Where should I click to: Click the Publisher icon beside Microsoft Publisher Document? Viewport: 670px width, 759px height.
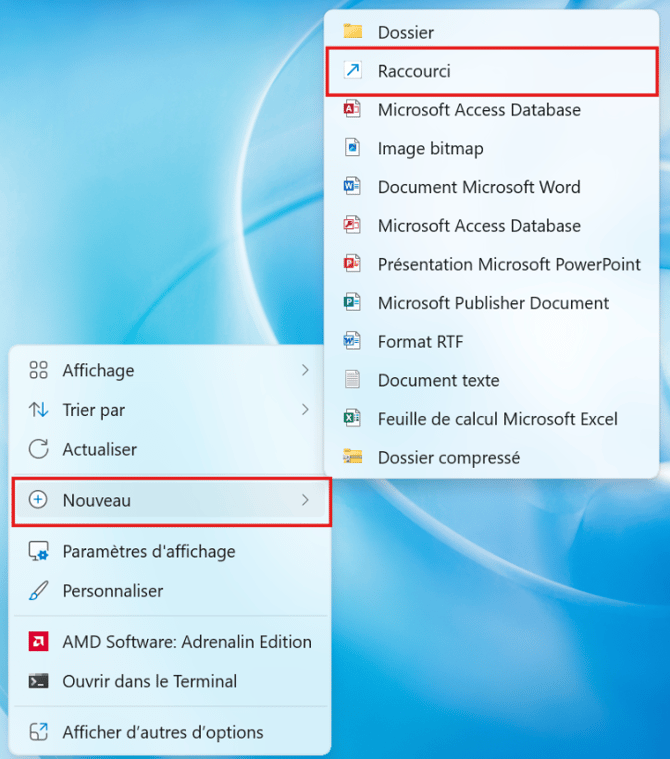(x=352, y=303)
